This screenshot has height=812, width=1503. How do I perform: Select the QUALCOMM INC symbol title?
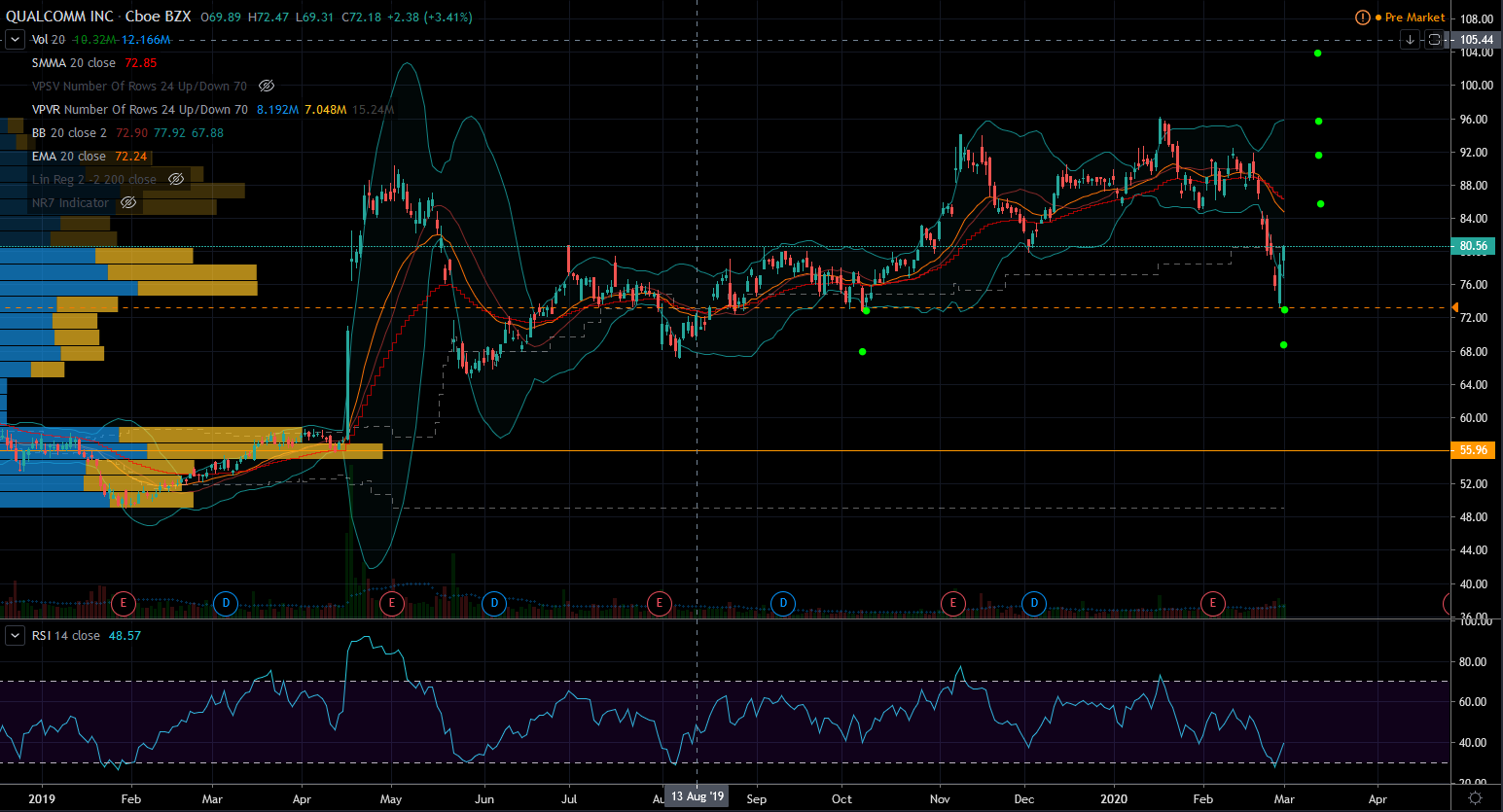coord(59,17)
